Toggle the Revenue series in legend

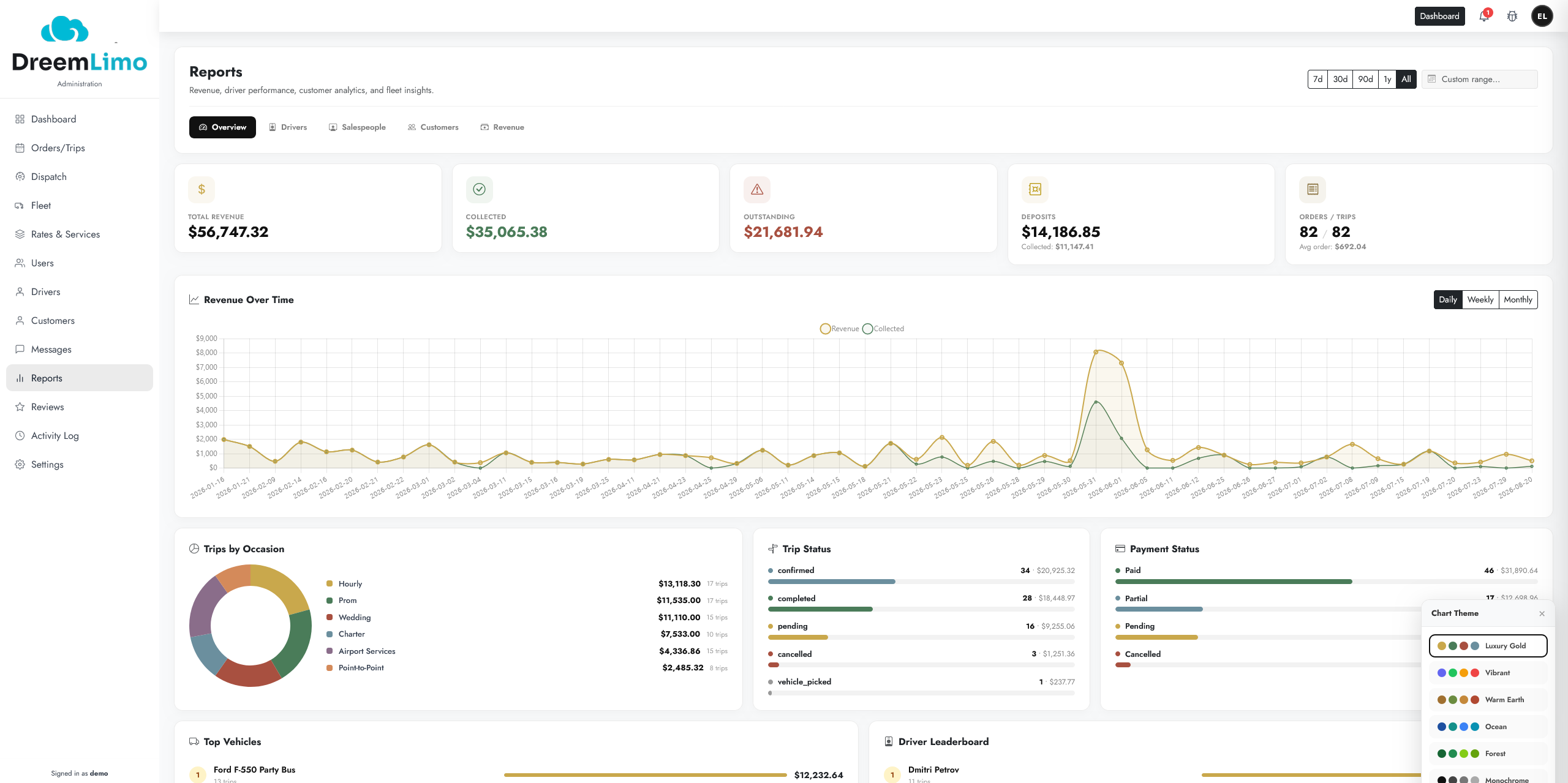coord(840,329)
